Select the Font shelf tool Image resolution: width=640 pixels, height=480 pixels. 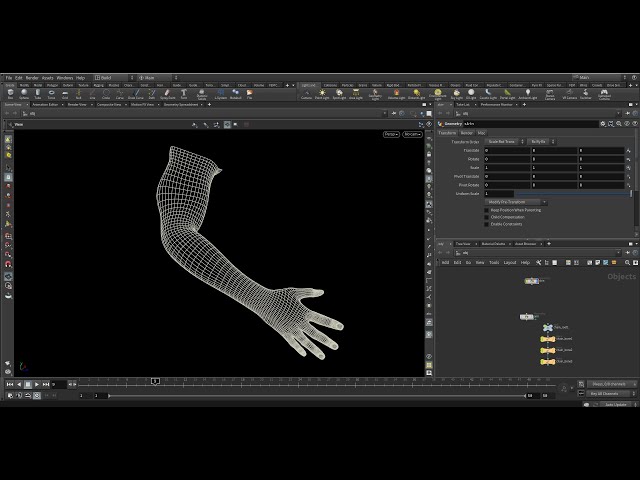(184, 94)
